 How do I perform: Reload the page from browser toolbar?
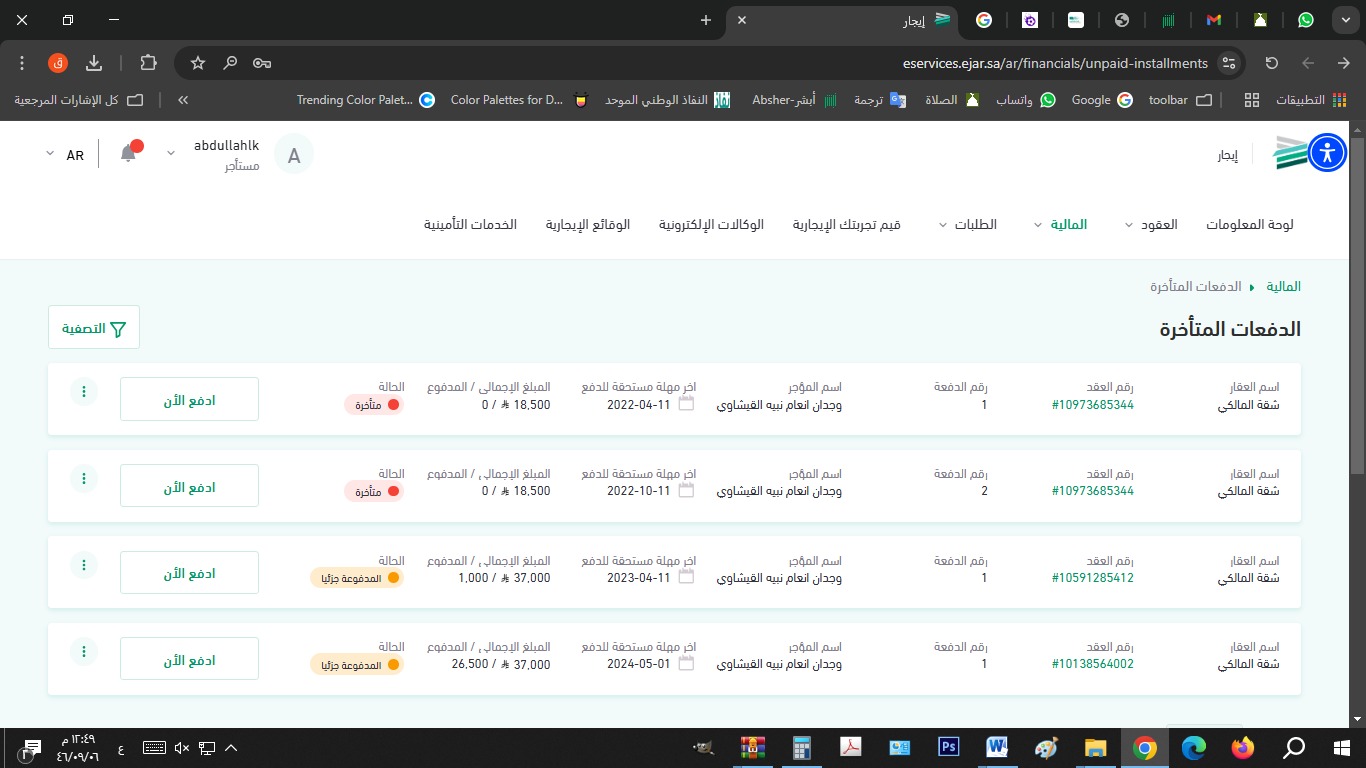click(1272, 63)
